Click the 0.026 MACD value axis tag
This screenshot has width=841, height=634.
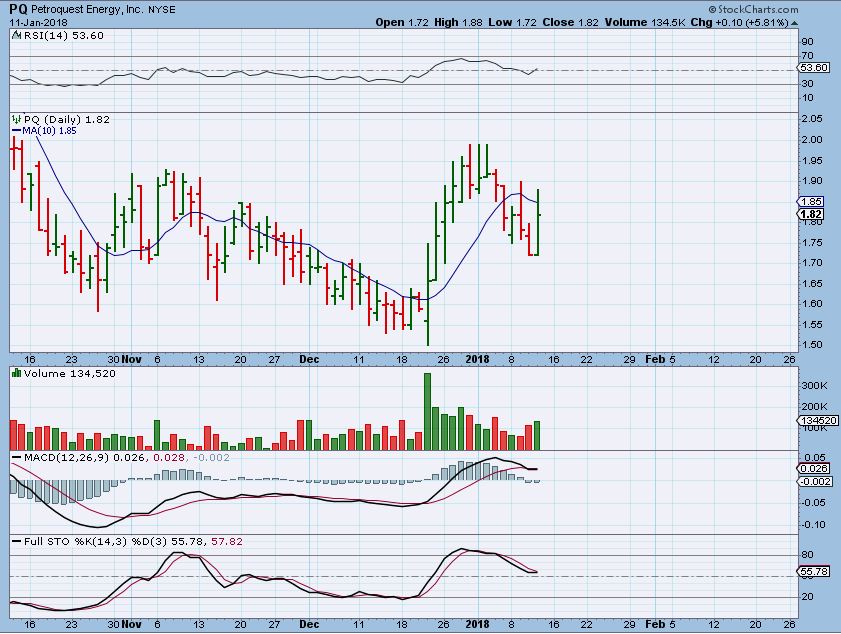coord(814,468)
